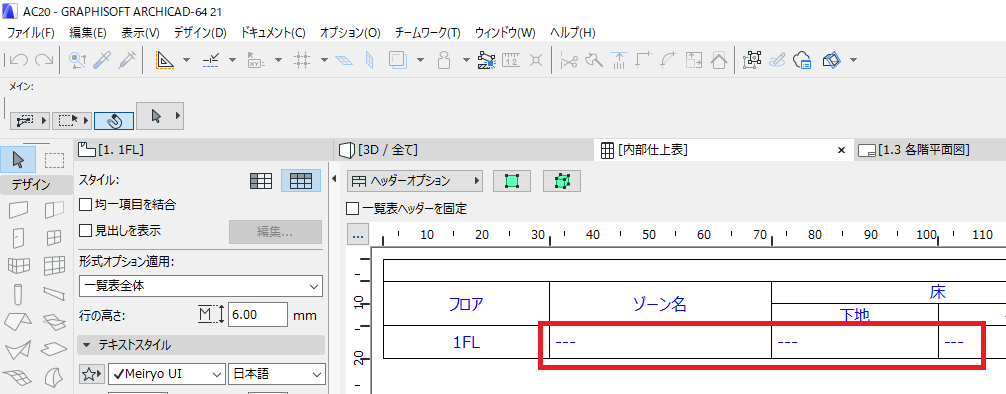Image resolution: width=1006 pixels, height=394 pixels.
Task: Click the Fillet curved arrow icon
Action: (669, 60)
